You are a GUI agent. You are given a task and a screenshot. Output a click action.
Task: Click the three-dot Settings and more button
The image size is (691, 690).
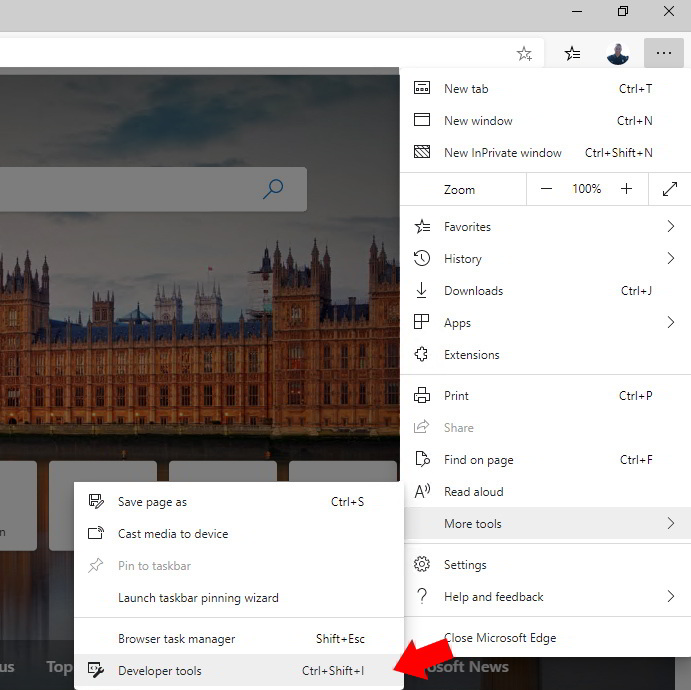[x=664, y=53]
